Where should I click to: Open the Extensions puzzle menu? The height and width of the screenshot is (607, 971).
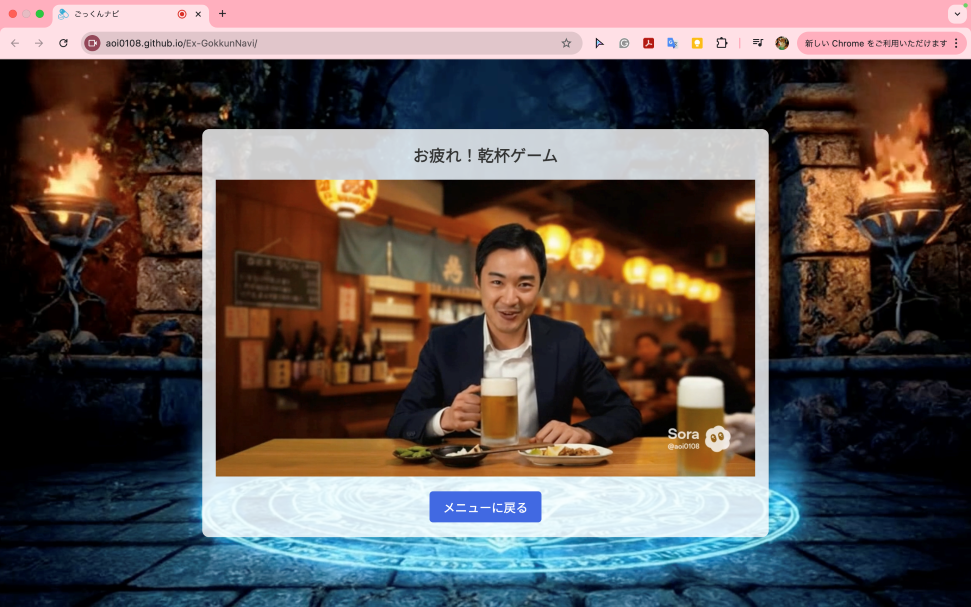721,43
